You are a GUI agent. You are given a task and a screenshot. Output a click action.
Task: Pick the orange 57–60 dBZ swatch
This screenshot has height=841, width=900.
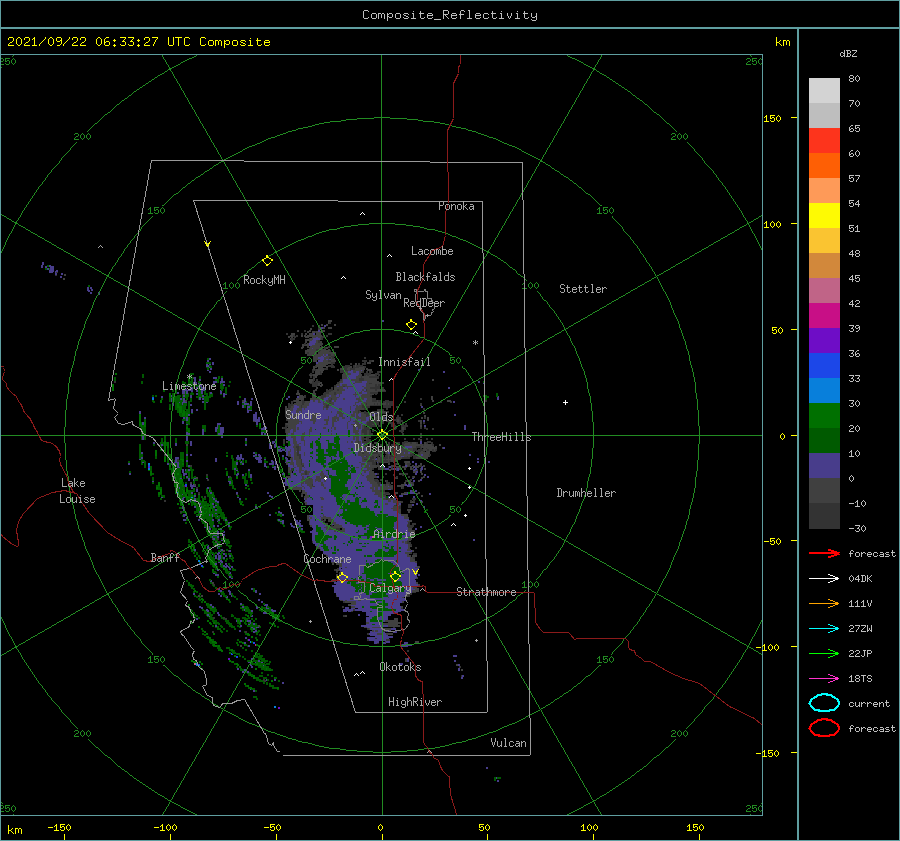[824, 166]
